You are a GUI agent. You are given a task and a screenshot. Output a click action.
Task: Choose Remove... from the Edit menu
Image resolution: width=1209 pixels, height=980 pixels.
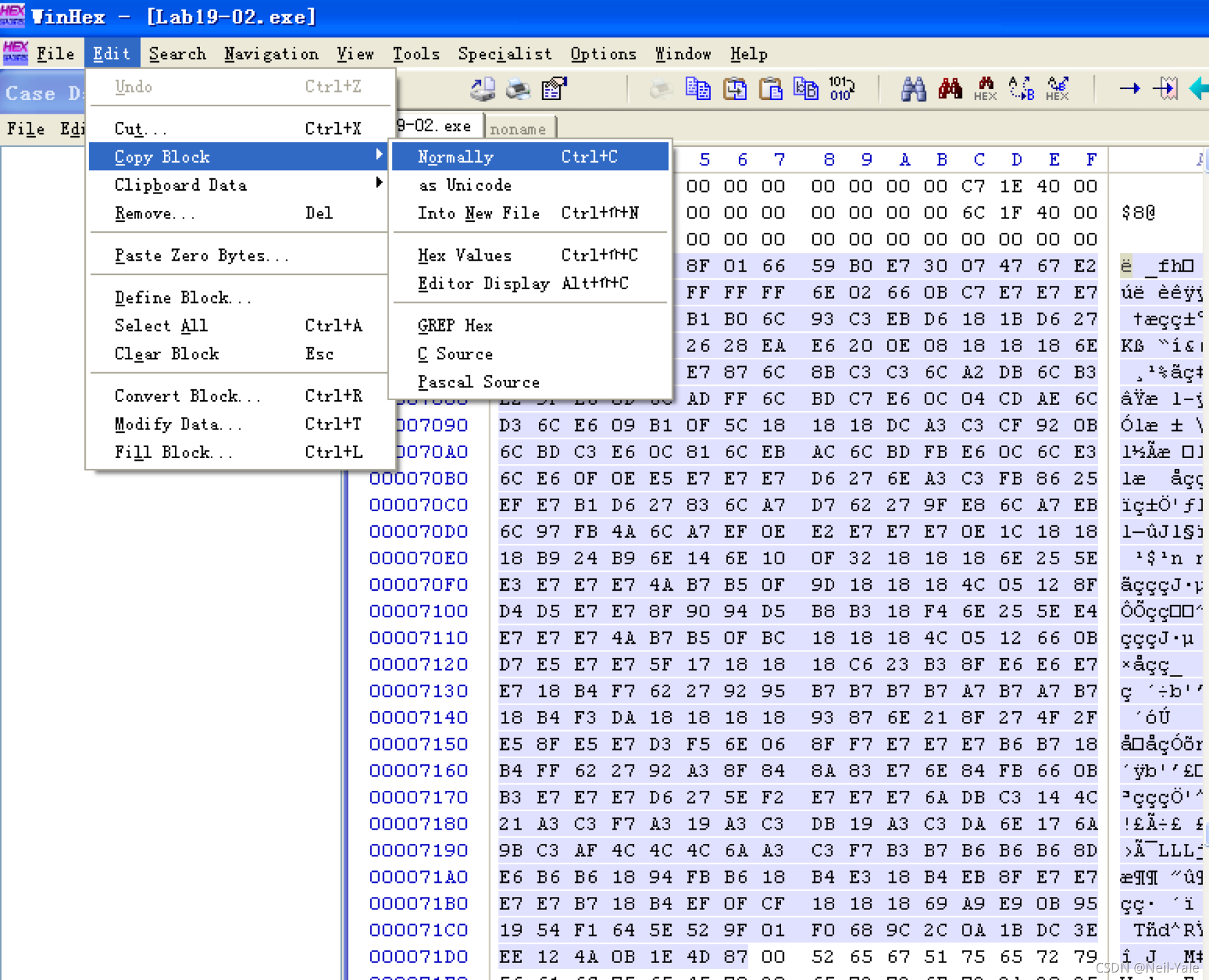tap(239, 214)
